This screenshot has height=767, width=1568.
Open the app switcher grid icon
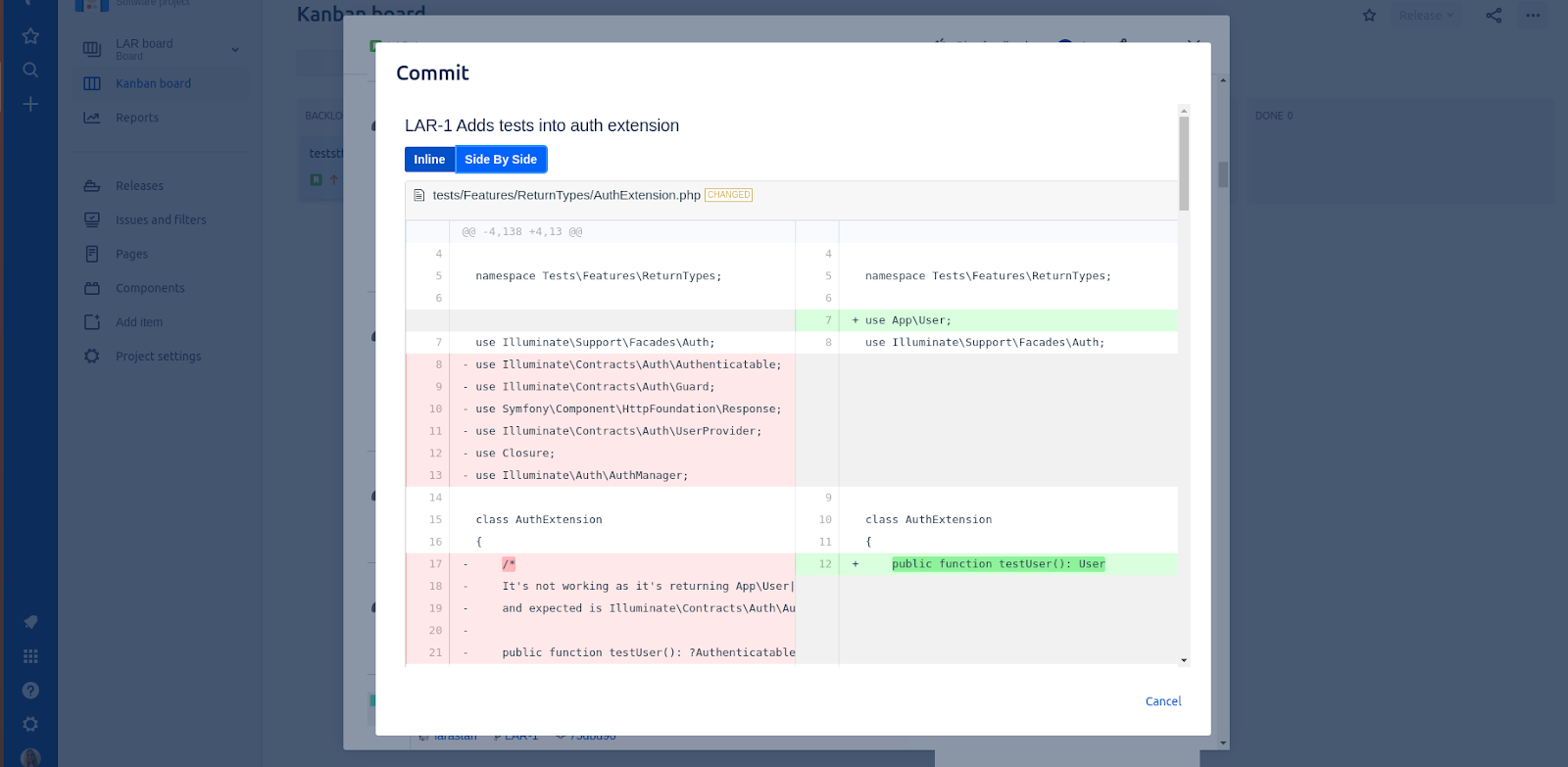pos(30,656)
